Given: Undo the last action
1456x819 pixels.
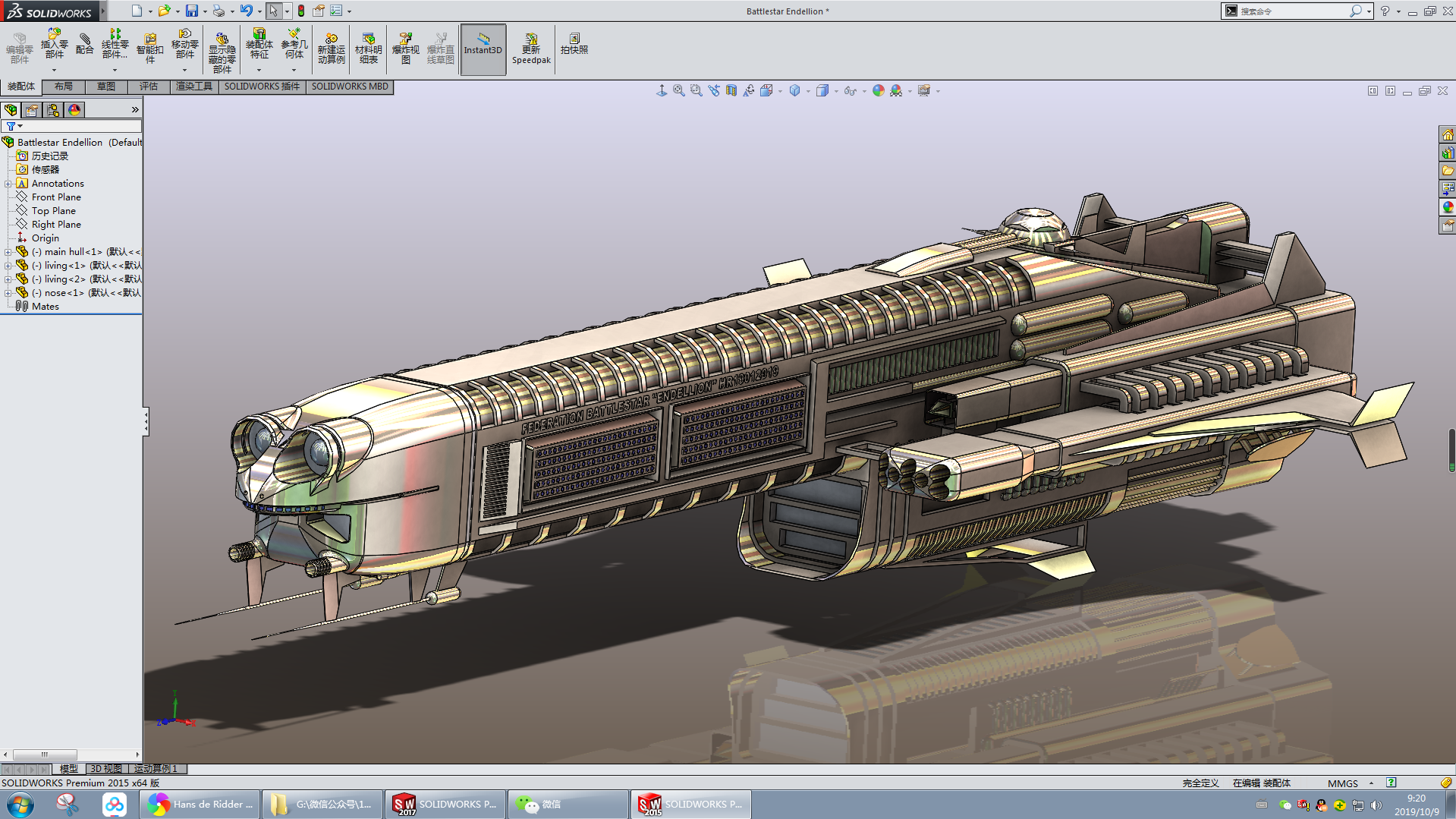Looking at the screenshot, I should 247,11.
